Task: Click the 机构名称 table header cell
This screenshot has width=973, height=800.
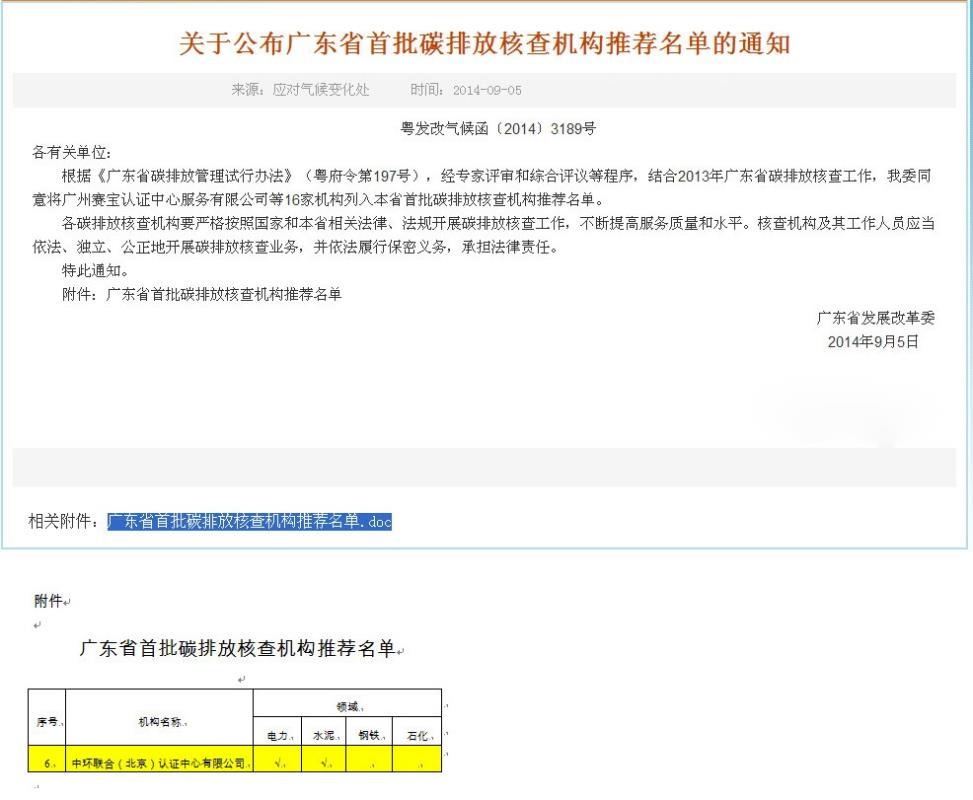Action: pos(159,720)
